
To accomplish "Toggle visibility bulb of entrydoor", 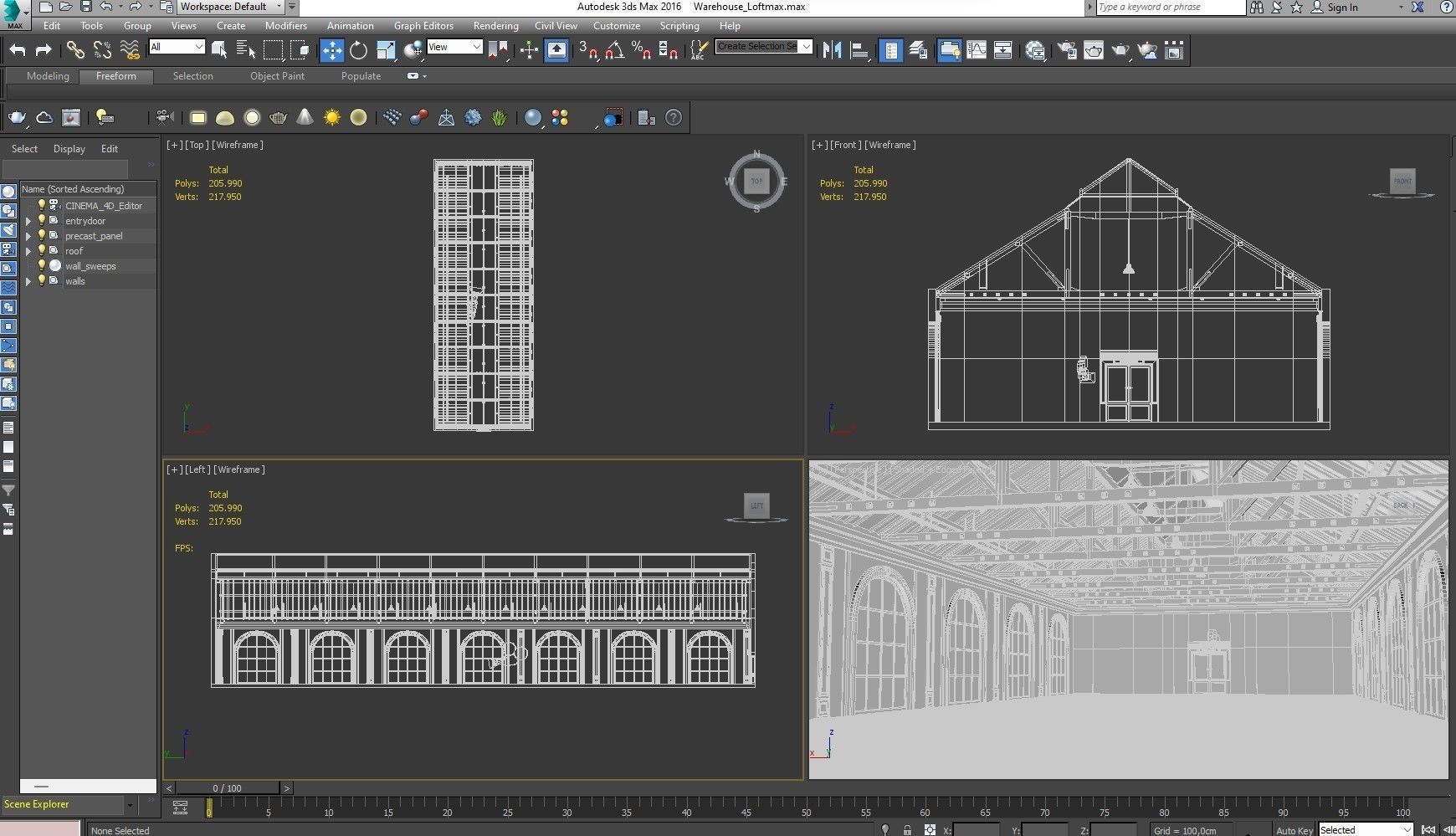I will point(41,221).
